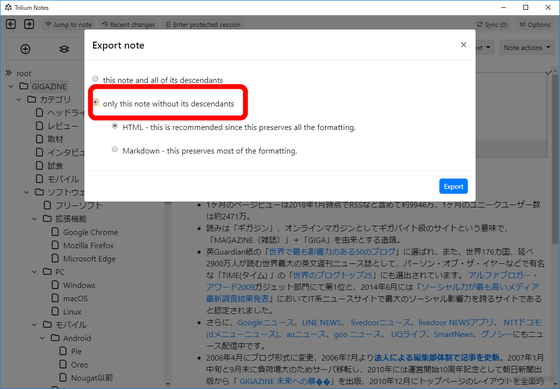Select the macOS note
Image resolution: width=560 pixels, height=389 pixels.
(75, 298)
